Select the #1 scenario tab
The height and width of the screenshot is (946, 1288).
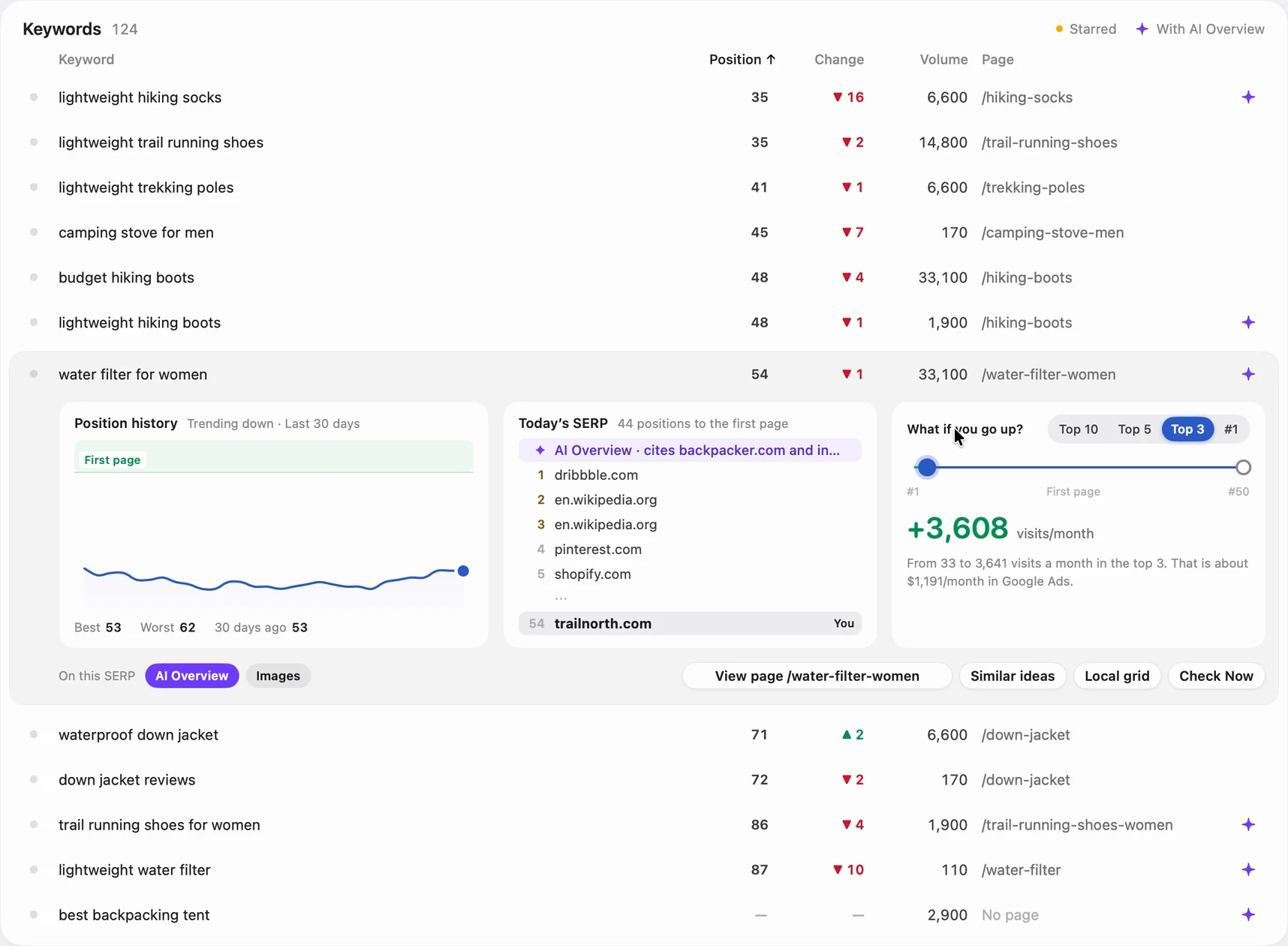click(1231, 429)
